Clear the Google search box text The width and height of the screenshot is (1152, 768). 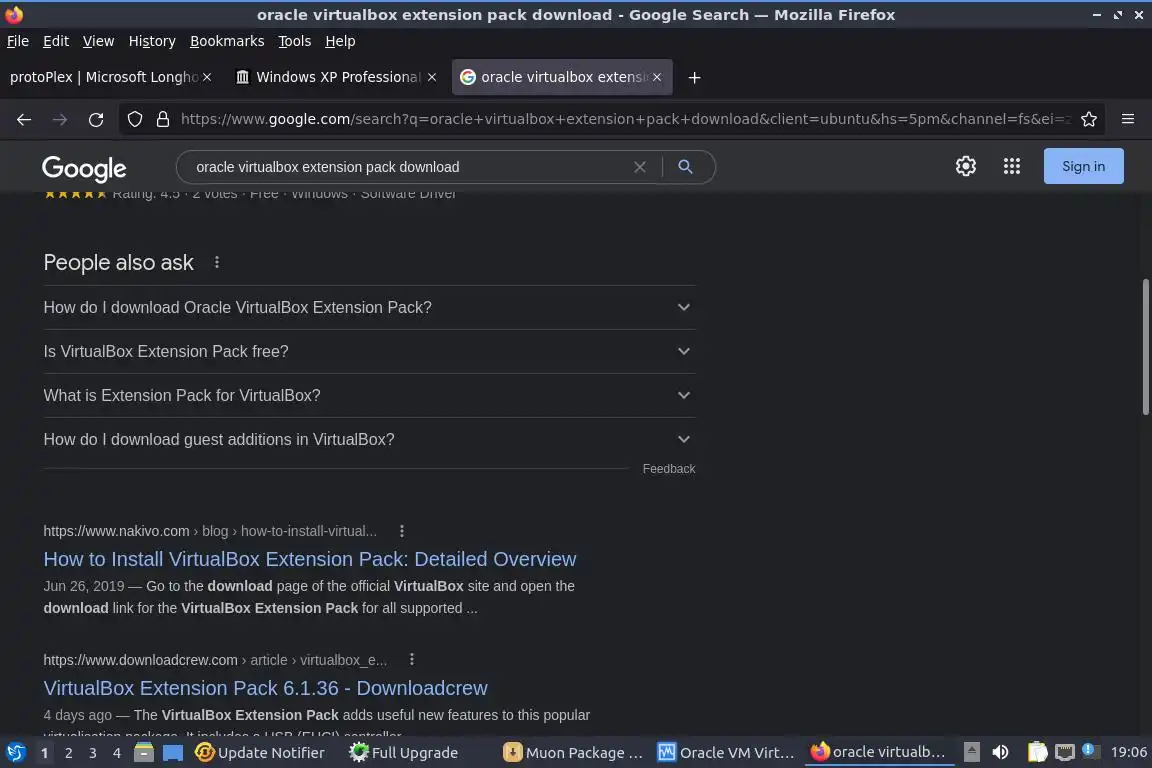(x=640, y=167)
